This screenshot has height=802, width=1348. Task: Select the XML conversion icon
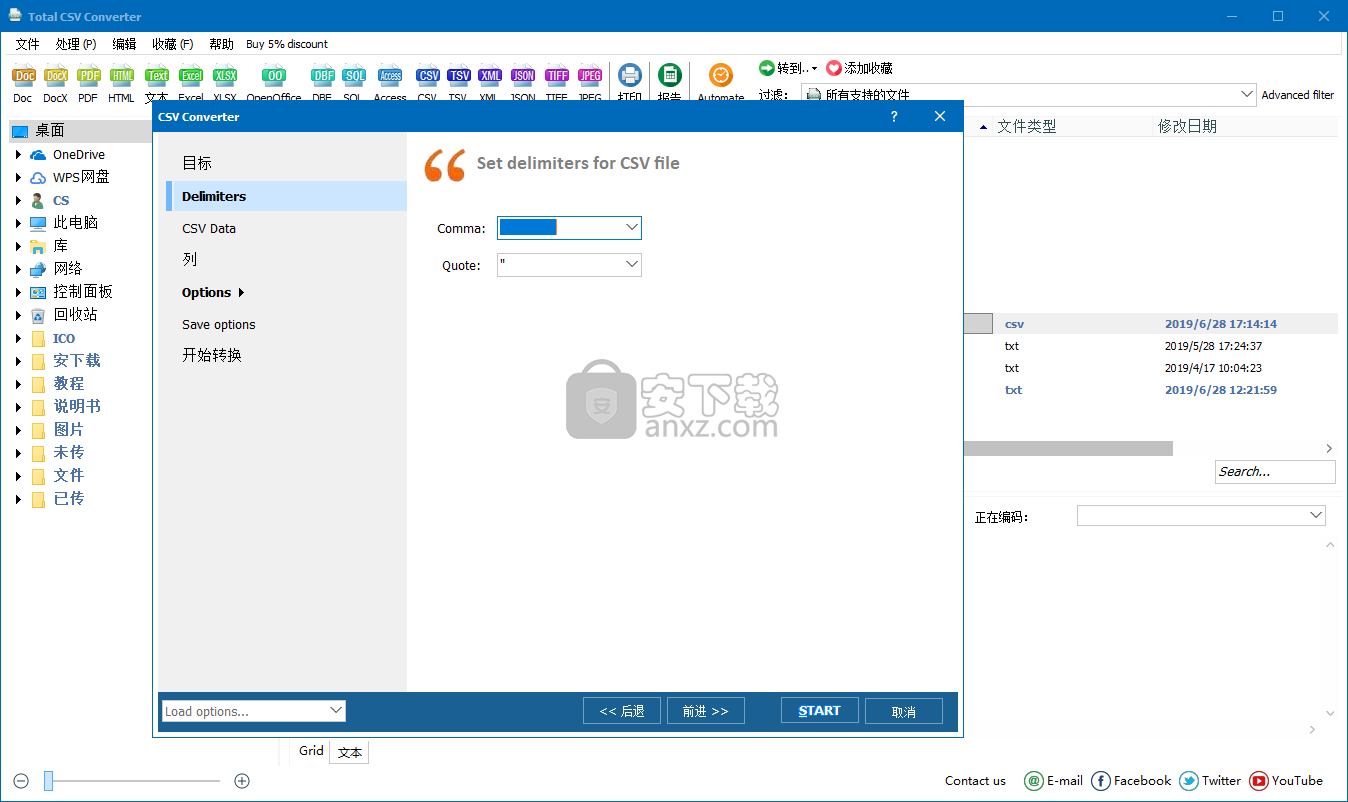[490, 76]
